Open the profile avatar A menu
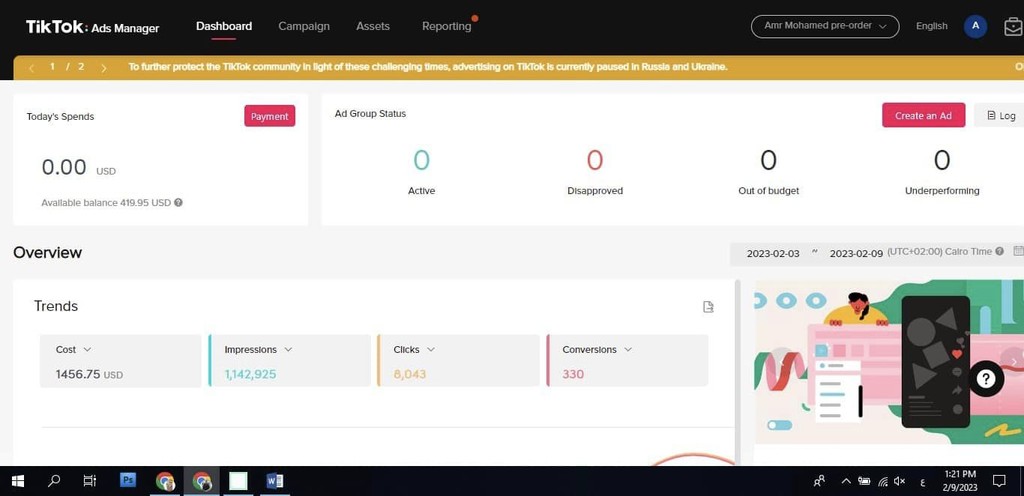This screenshot has height=496, width=1024. pos(976,26)
